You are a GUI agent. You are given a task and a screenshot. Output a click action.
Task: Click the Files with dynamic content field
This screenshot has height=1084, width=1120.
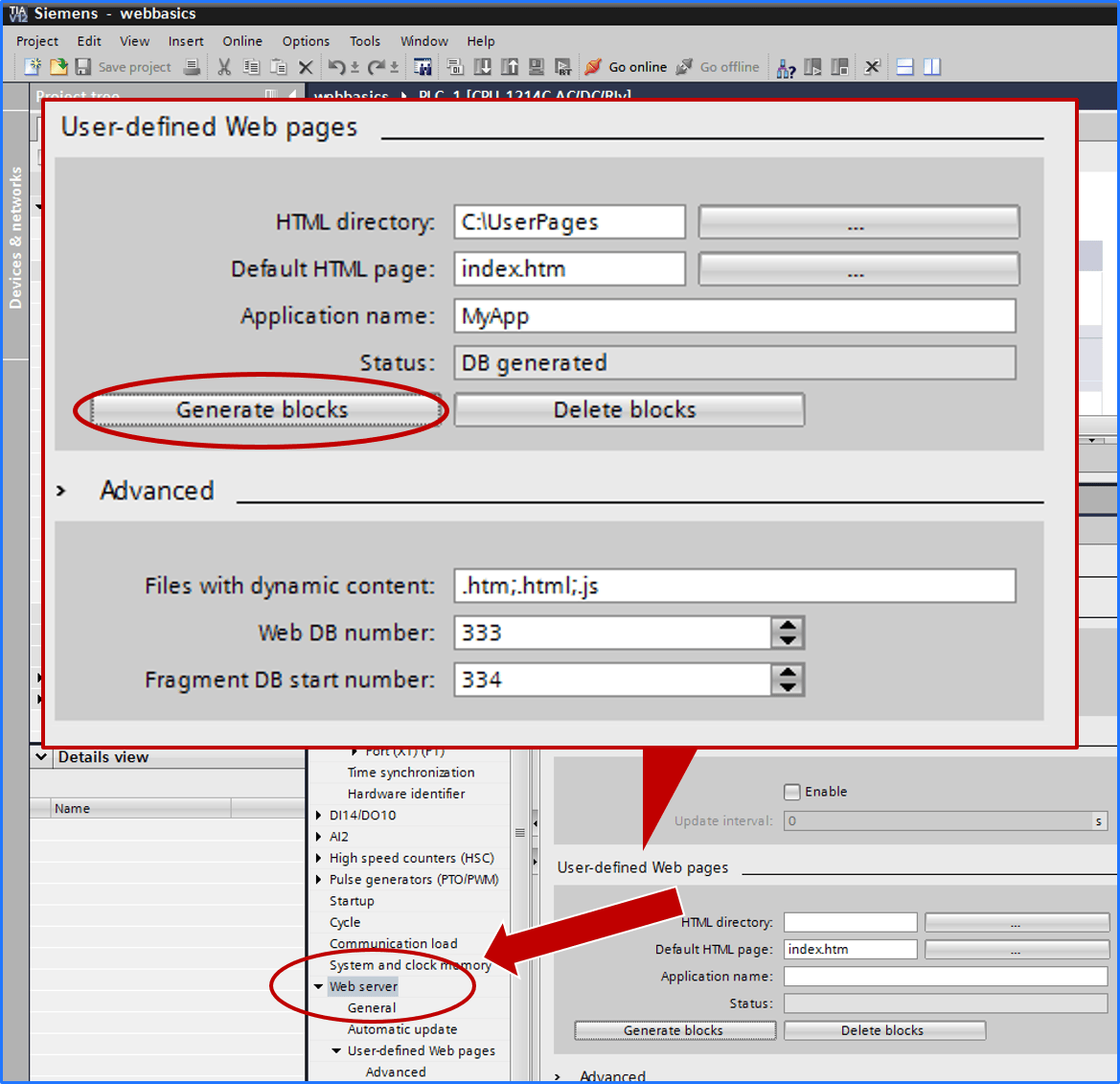[x=734, y=586]
